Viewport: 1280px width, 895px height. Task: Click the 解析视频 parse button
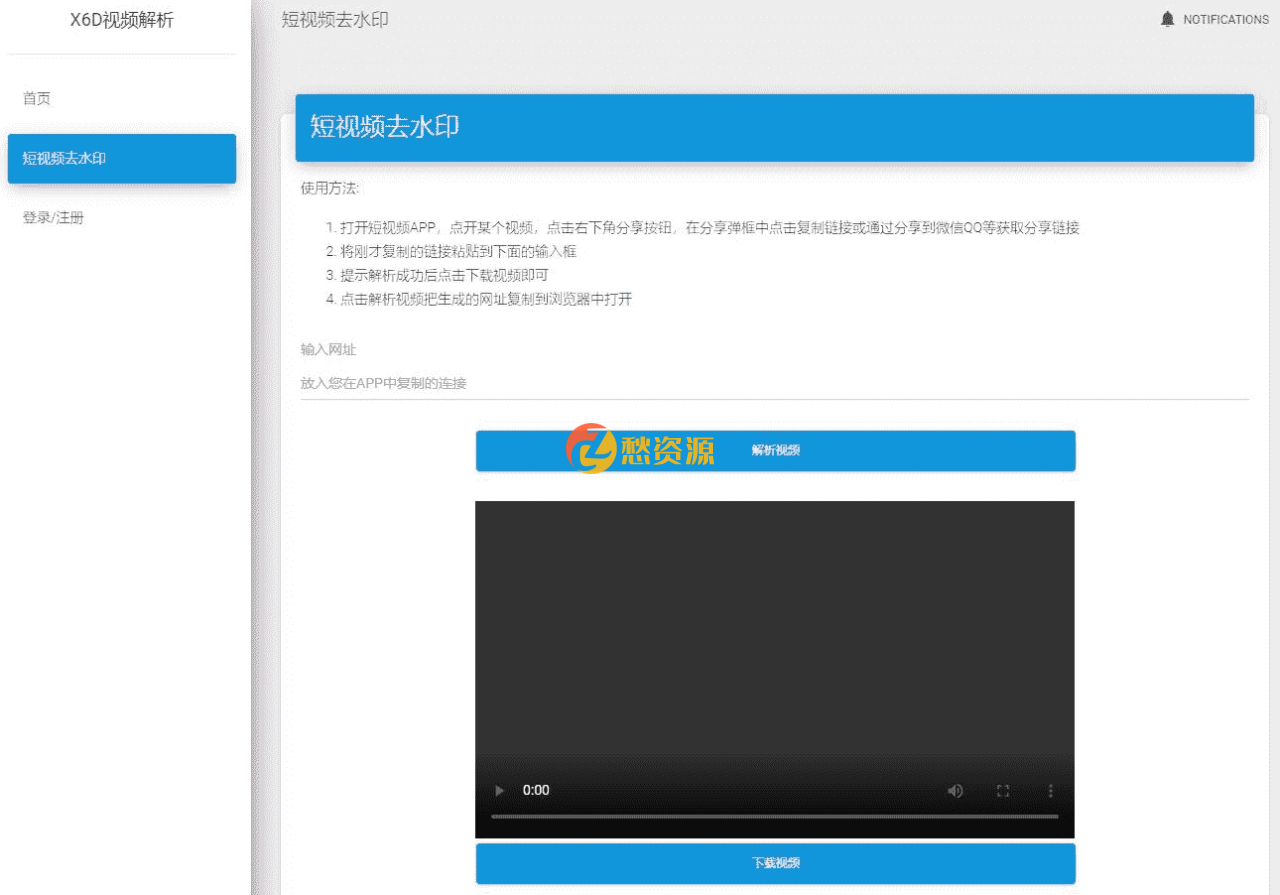(x=775, y=451)
